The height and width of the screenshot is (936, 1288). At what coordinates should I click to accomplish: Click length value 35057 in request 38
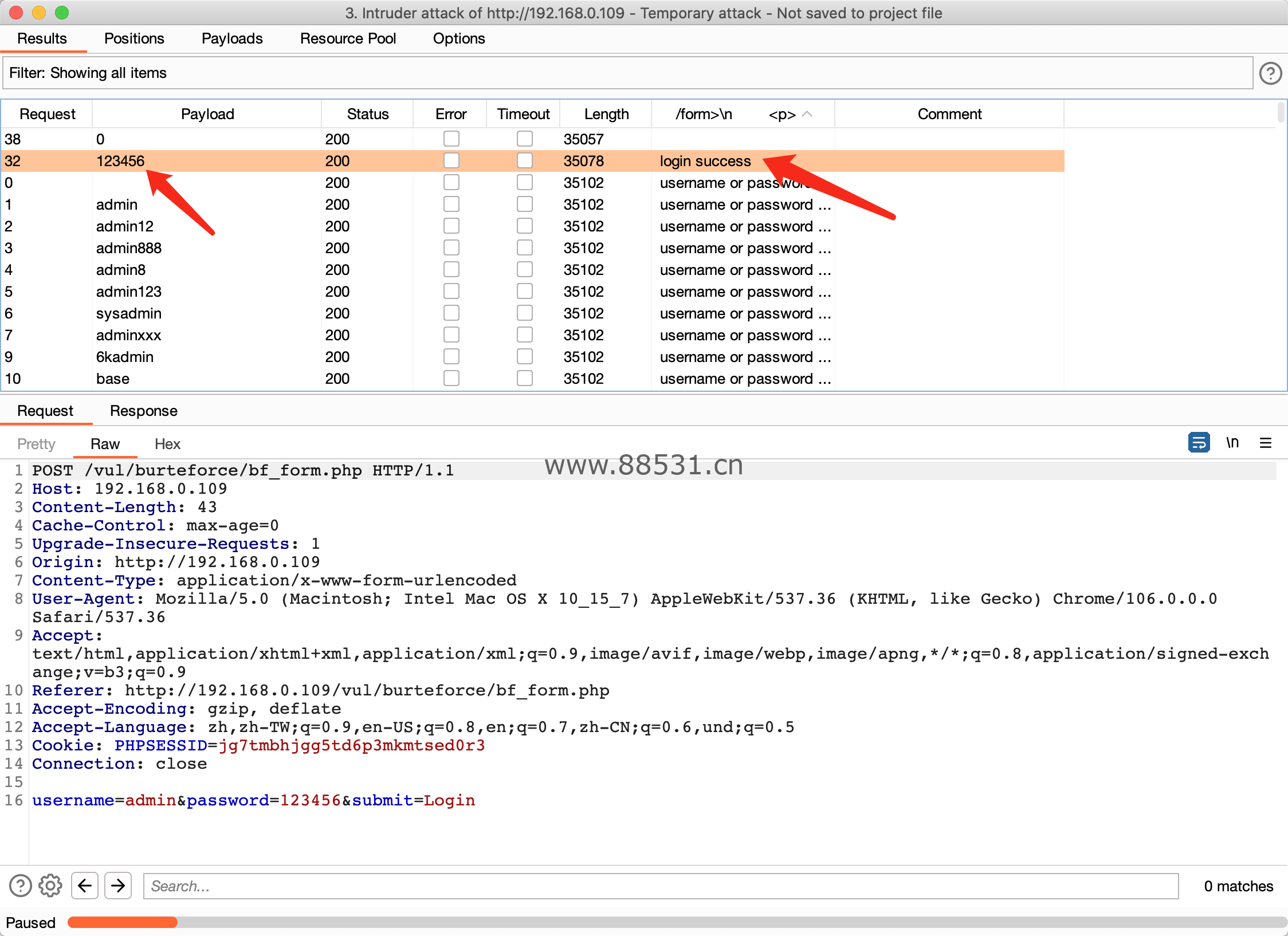point(583,139)
